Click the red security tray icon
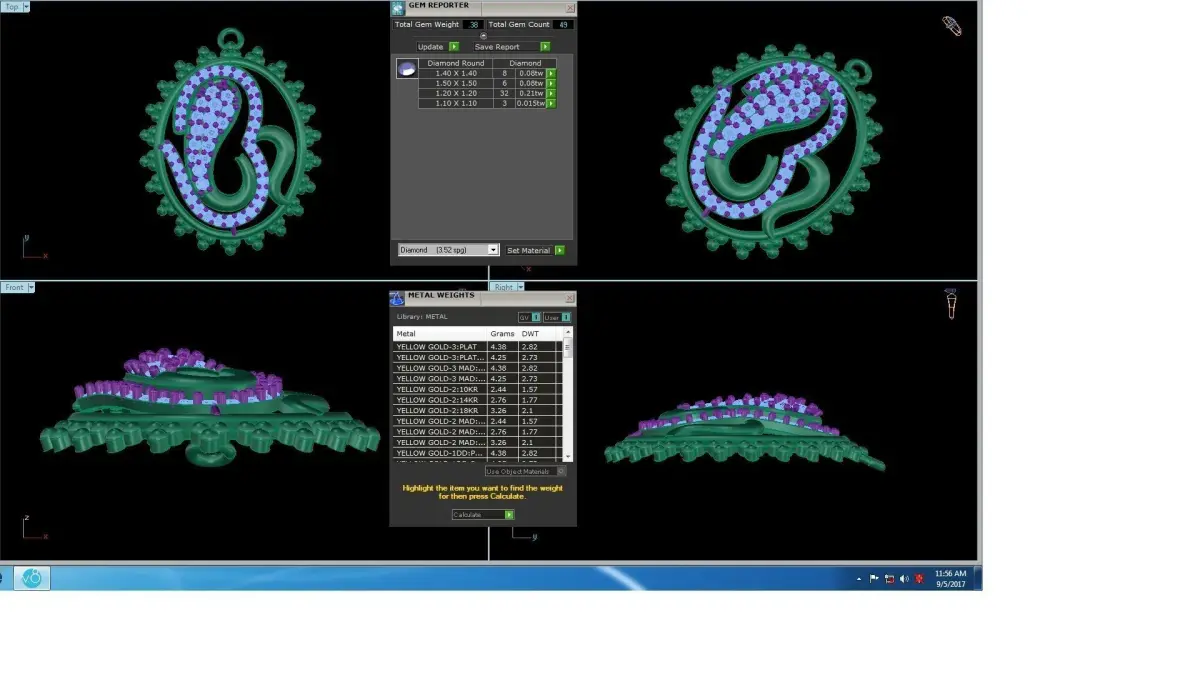 919,578
